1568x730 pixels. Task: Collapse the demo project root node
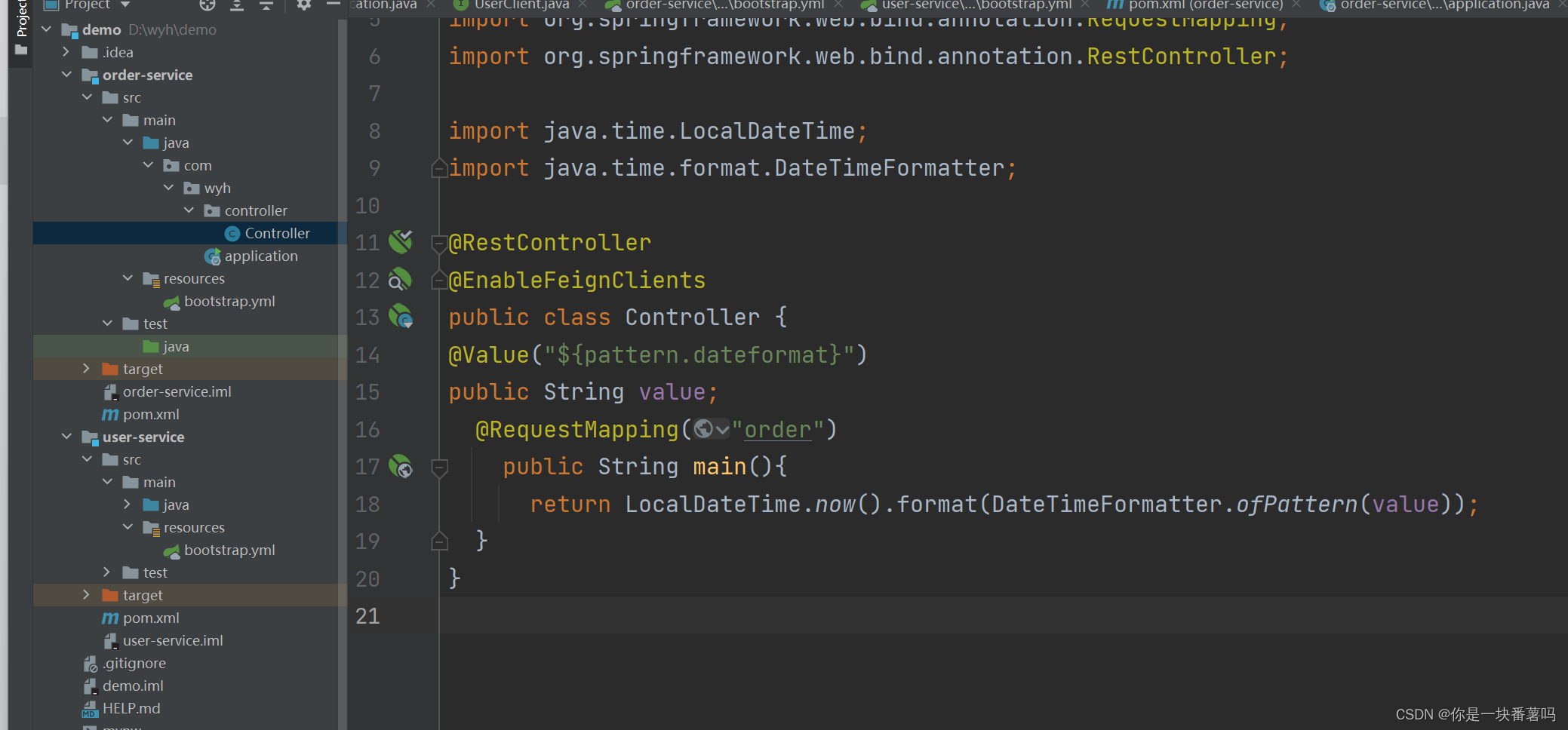click(x=47, y=29)
